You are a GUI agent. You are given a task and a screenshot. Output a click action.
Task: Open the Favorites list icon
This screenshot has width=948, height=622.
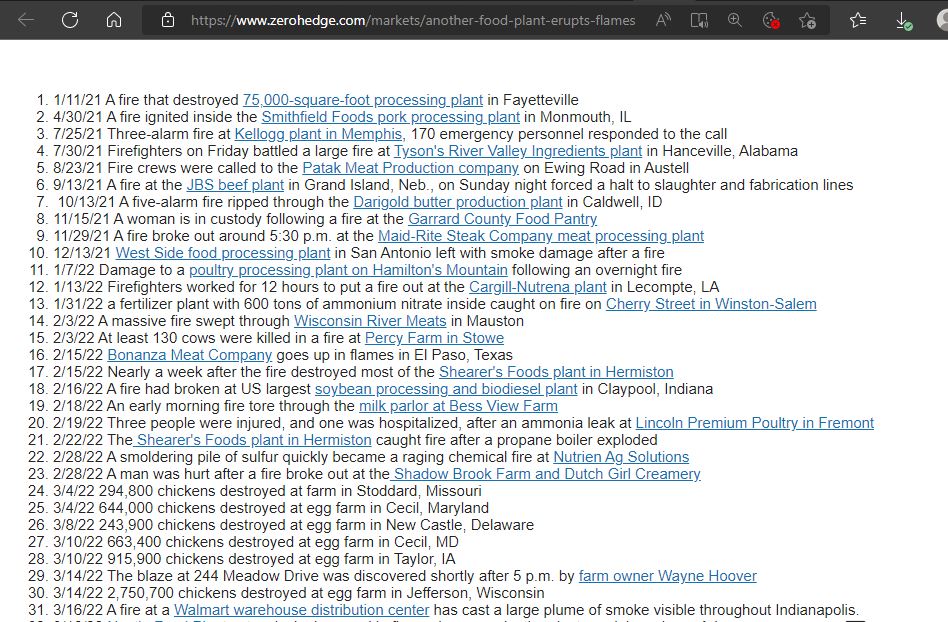(x=857, y=20)
